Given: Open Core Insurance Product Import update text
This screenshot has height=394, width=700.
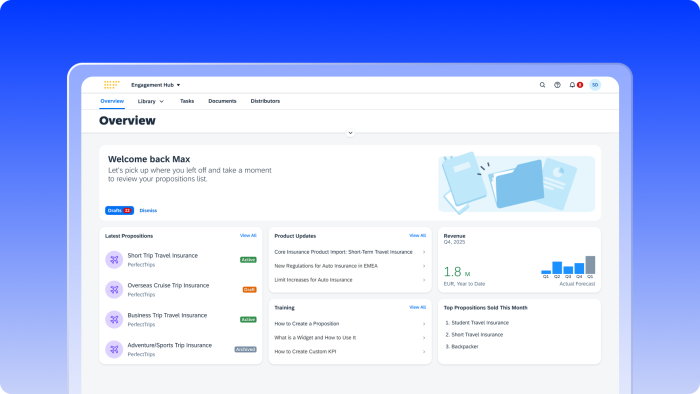Looking at the screenshot, I should tap(343, 252).
